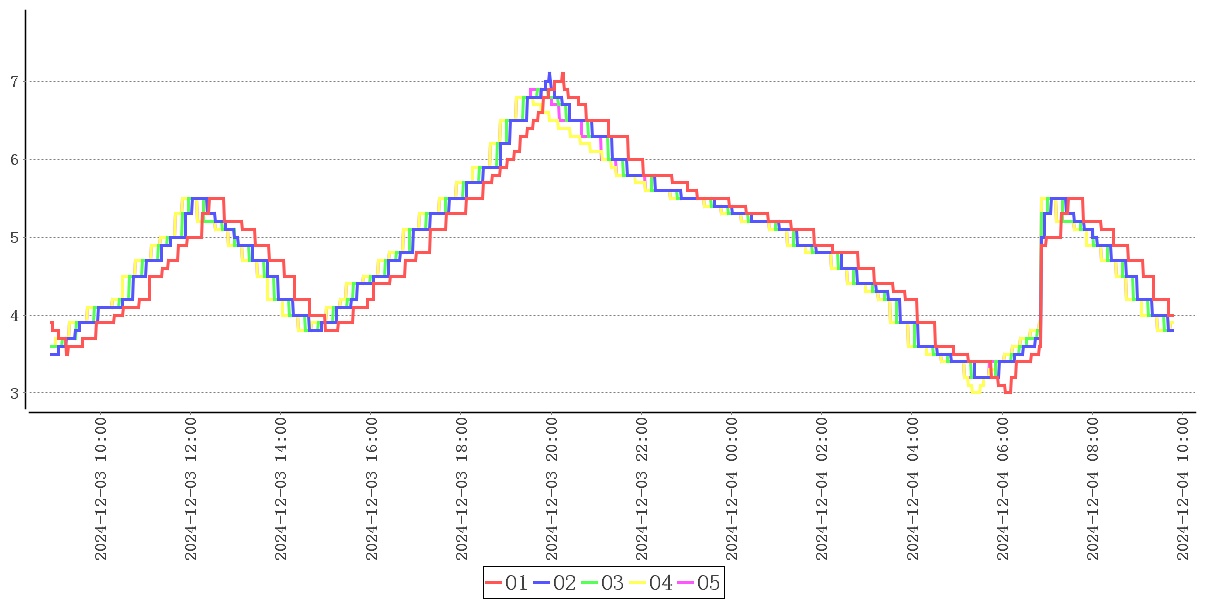Click the 2024-12-04 08:00 x-axis label
Screen dimensions: 1207x600
(1093, 489)
